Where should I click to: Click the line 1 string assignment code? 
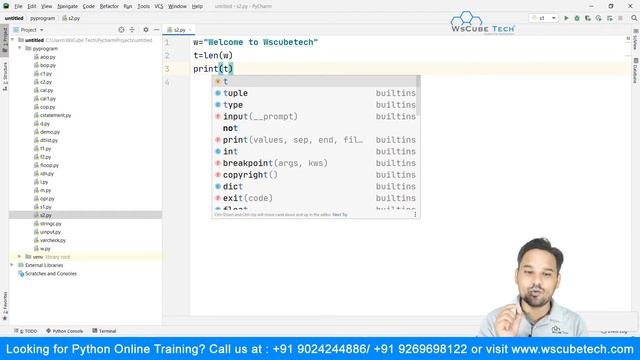256,42
